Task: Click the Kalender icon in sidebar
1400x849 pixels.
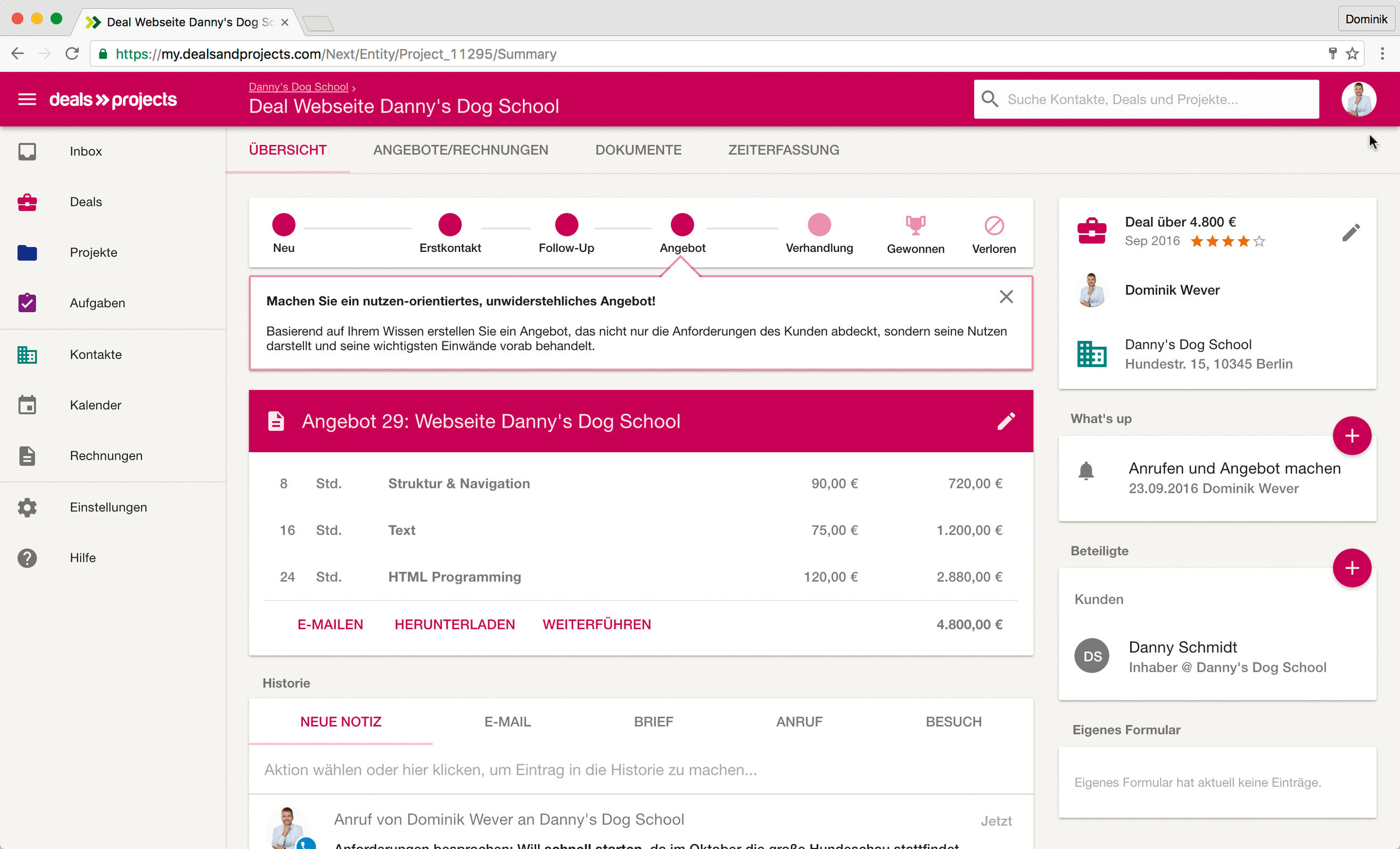Action: (x=27, y=405)
